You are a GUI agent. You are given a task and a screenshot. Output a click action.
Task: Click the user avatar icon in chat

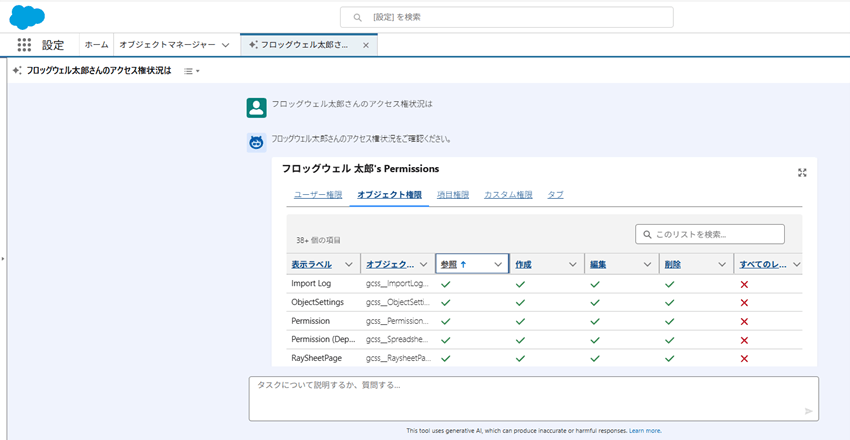tap(257, 107)
